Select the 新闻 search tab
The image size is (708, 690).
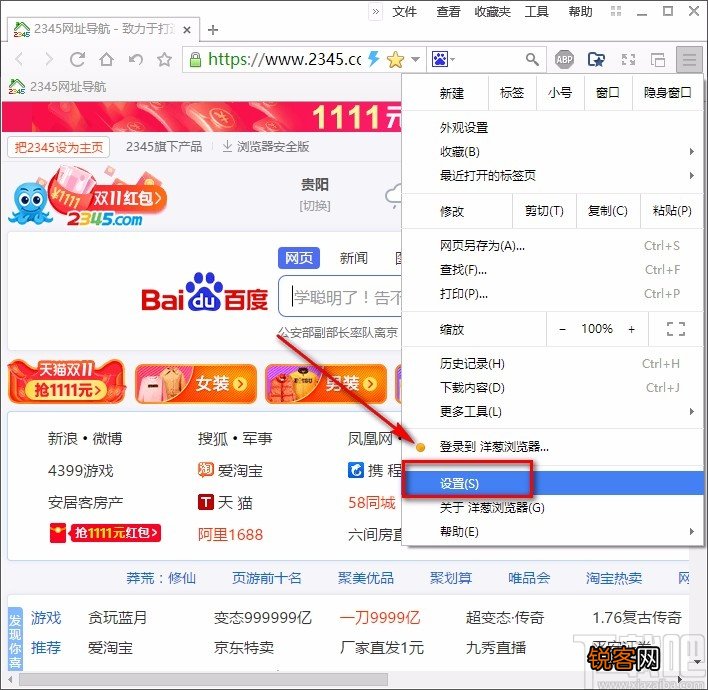point(354,258)
